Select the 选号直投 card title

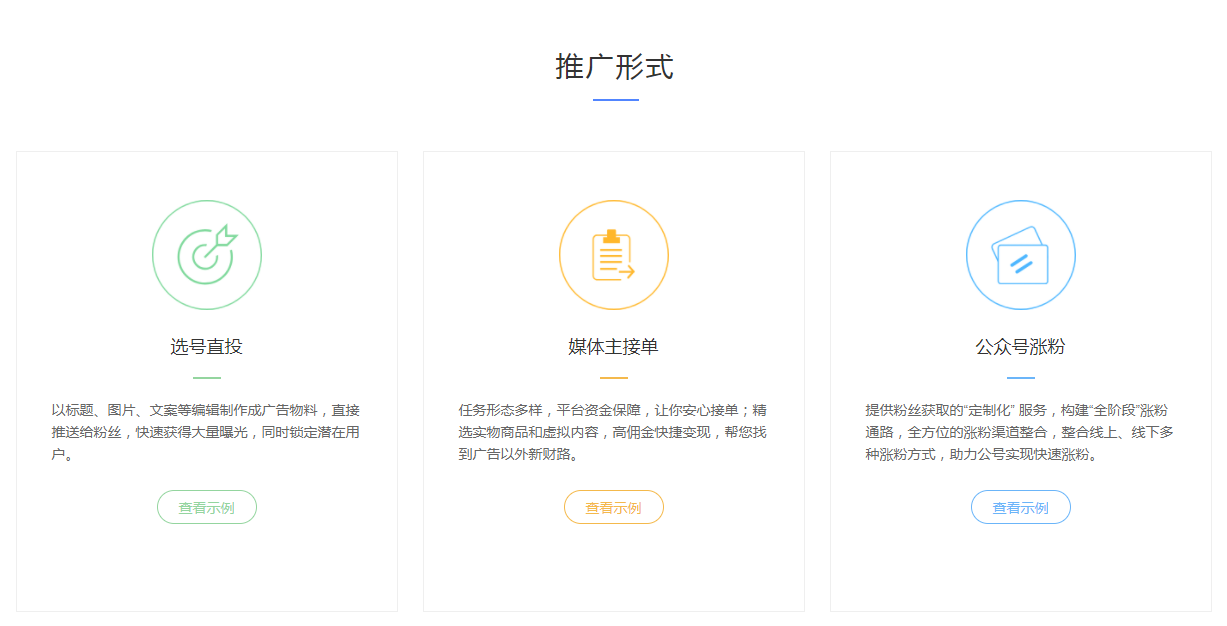207,347
